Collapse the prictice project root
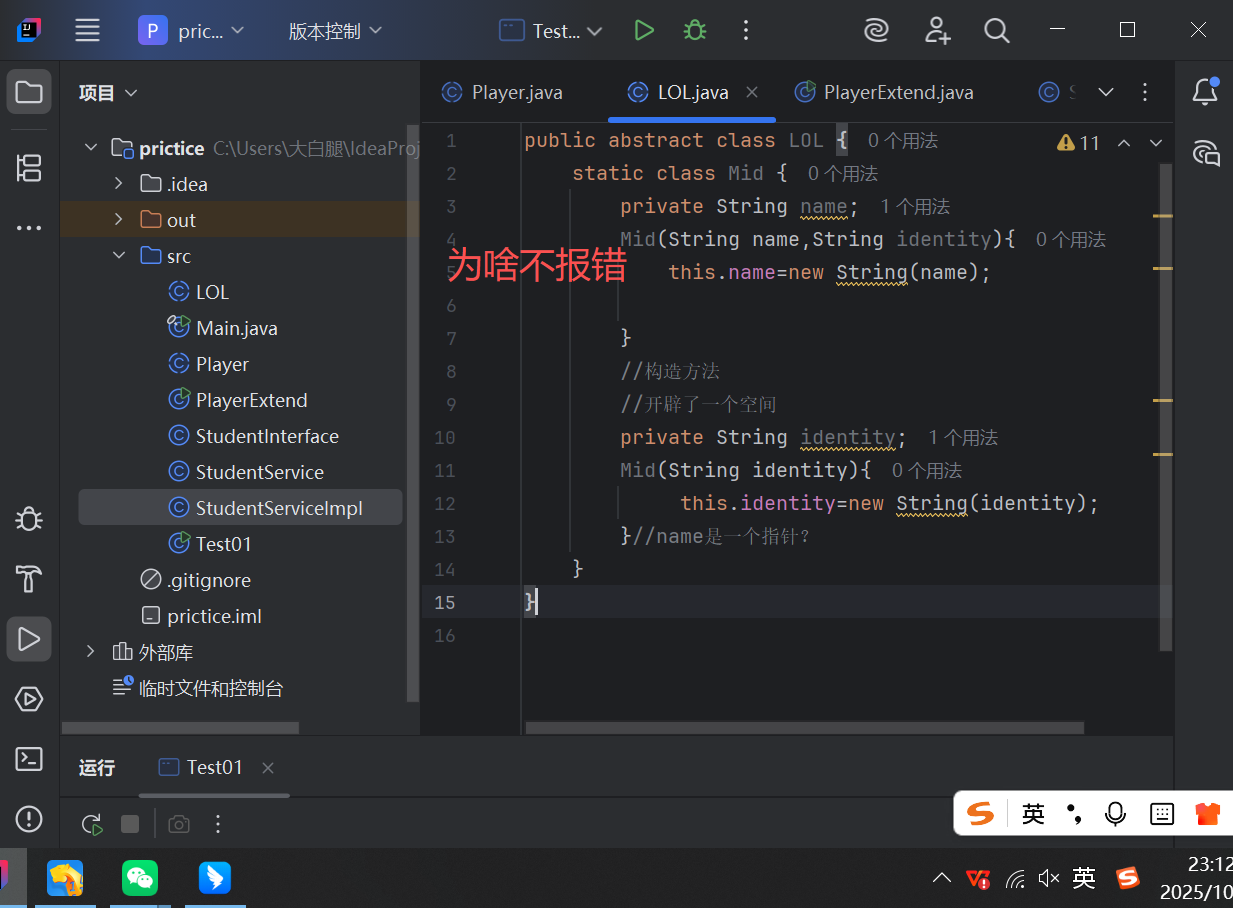The height and width of the screenshot is (908, 1233). (91, 148)
